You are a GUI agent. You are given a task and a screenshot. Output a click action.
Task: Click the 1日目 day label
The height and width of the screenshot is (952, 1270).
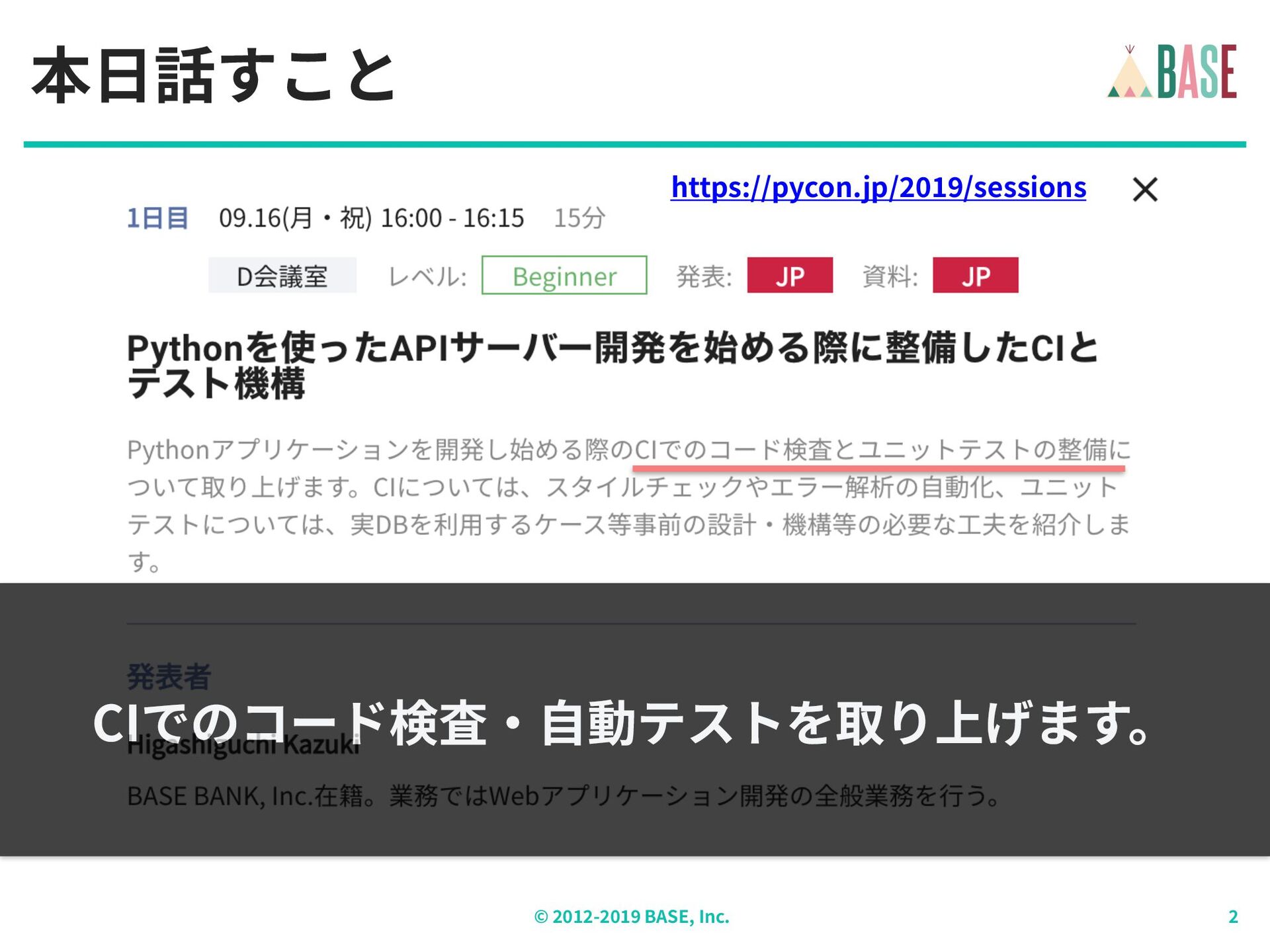pyautogui.click(x=157, y=218)
